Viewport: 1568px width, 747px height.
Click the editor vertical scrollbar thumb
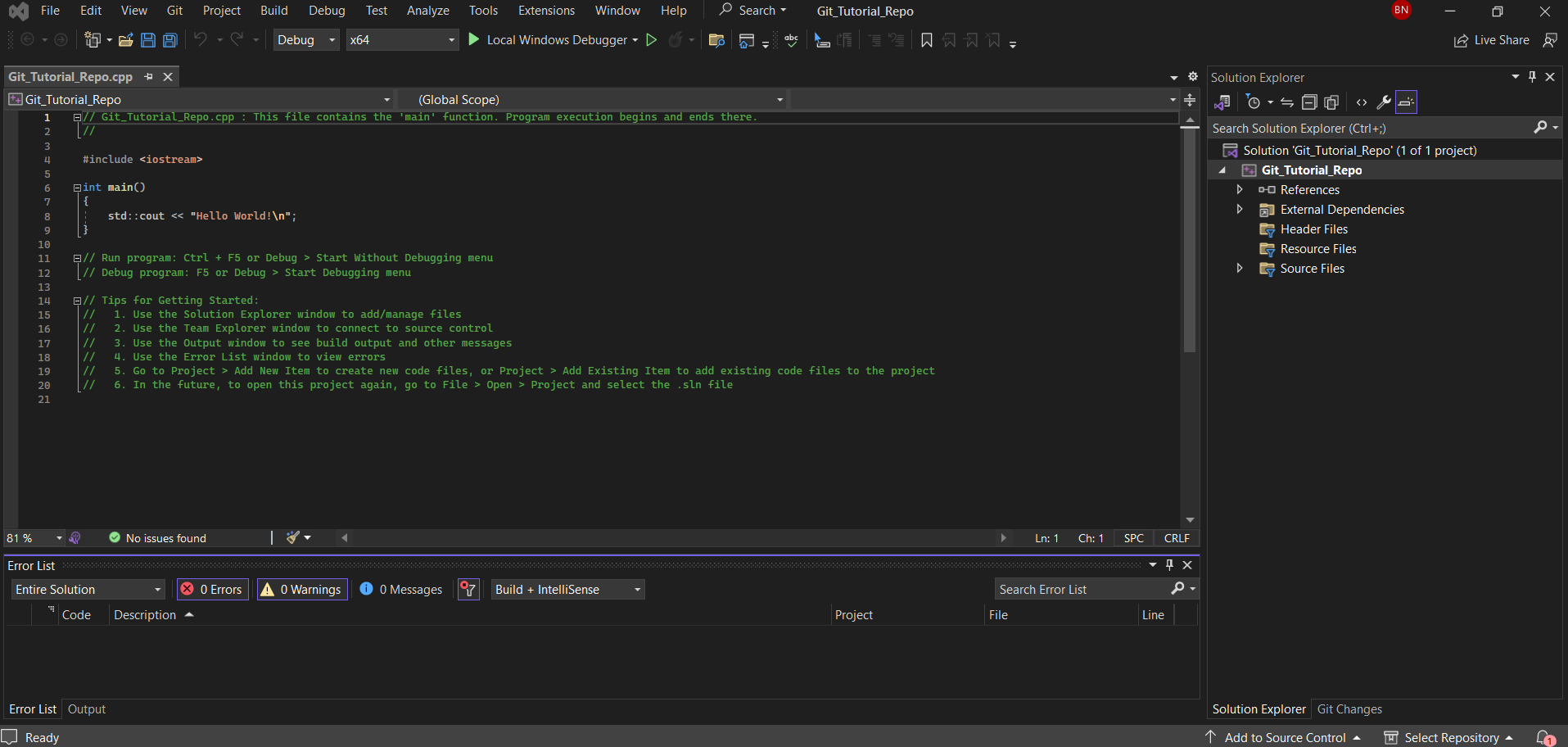tap(1190, 240)
